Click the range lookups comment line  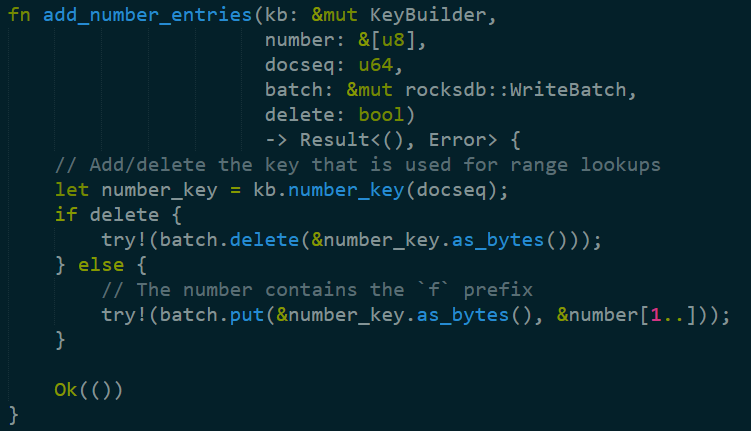(x=358, y=165)
